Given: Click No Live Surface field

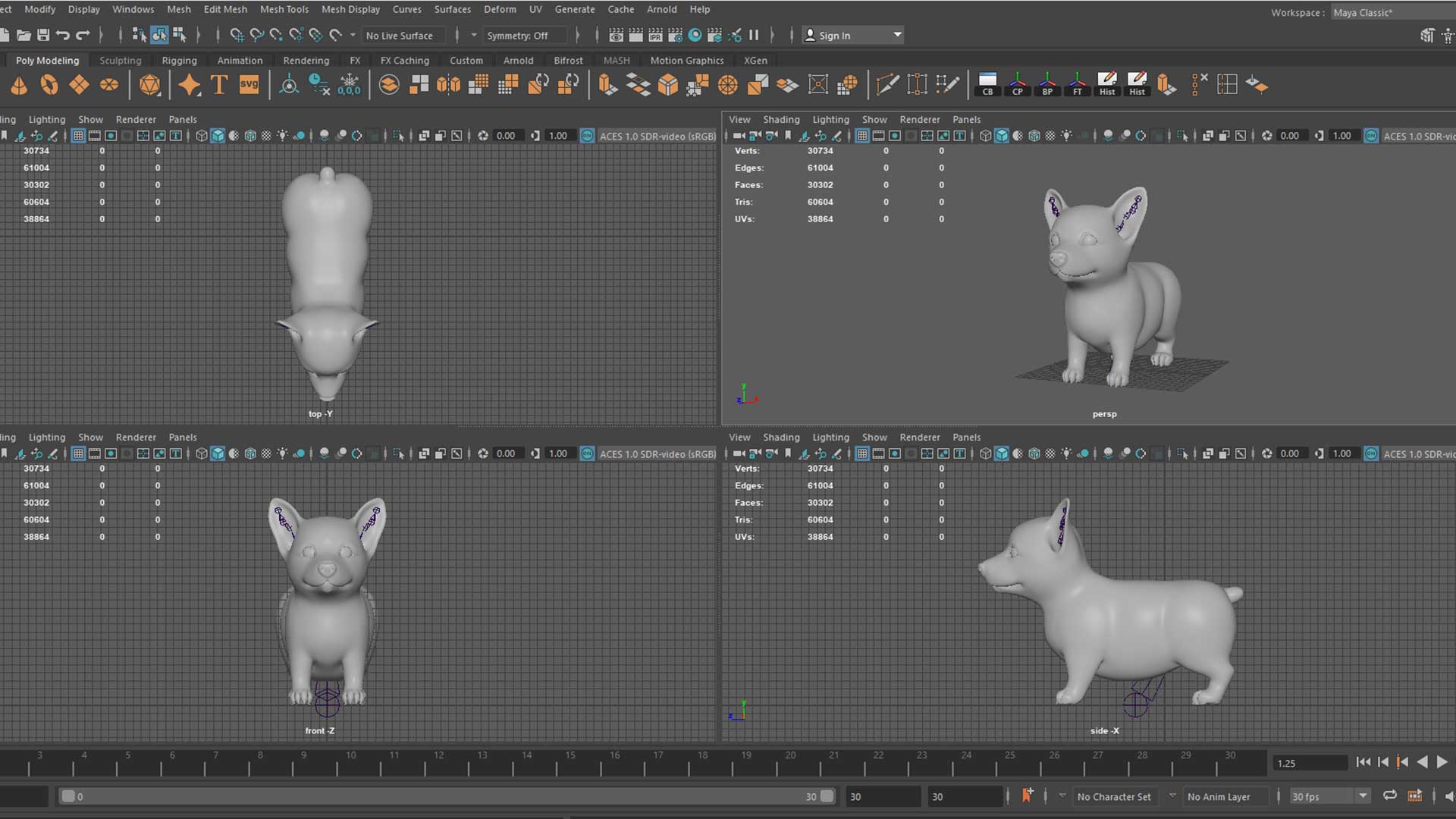Looking at the screenshot, I should (400, 36).
